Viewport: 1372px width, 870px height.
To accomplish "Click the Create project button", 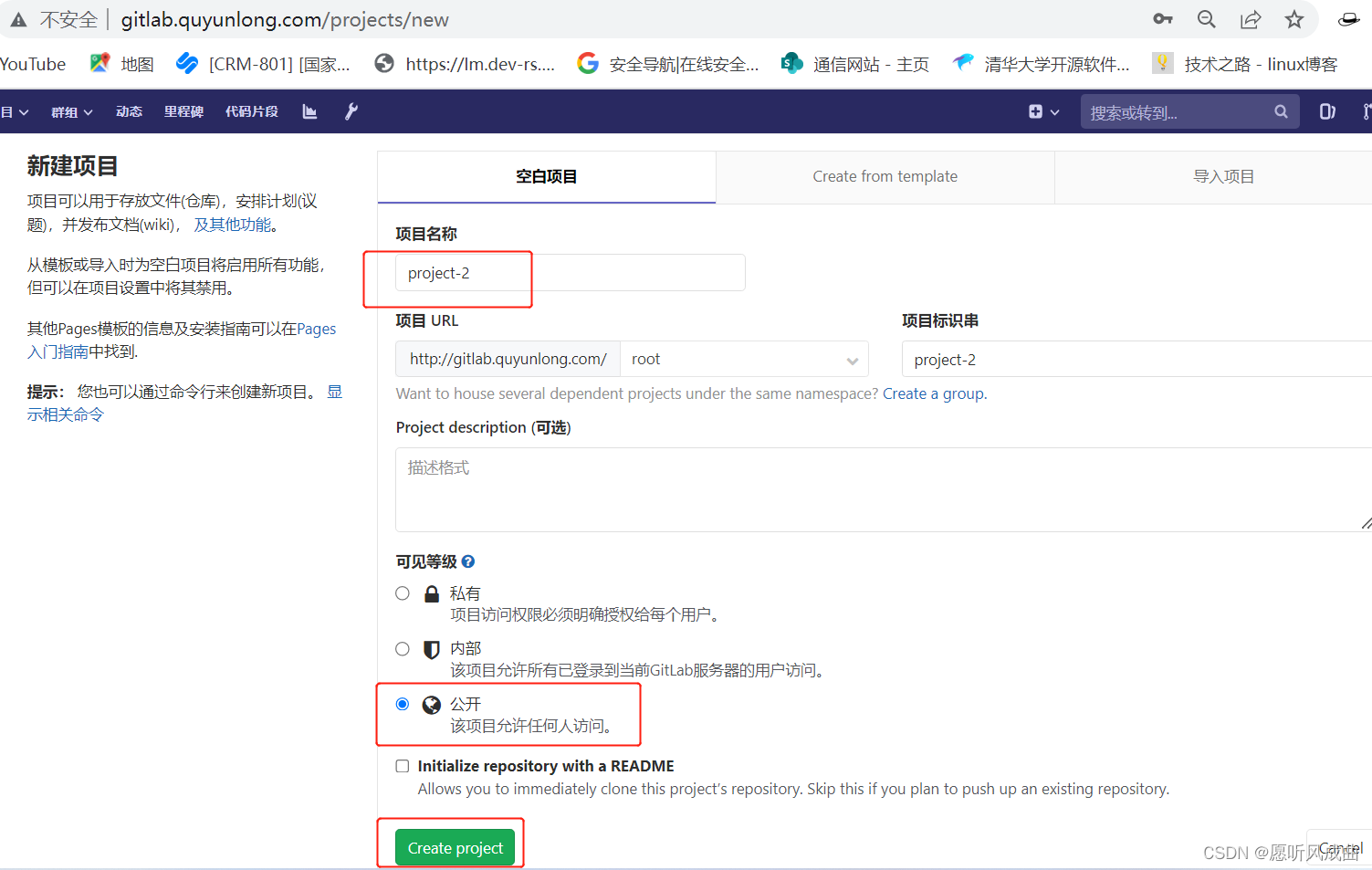I will (x=455, y=847).
